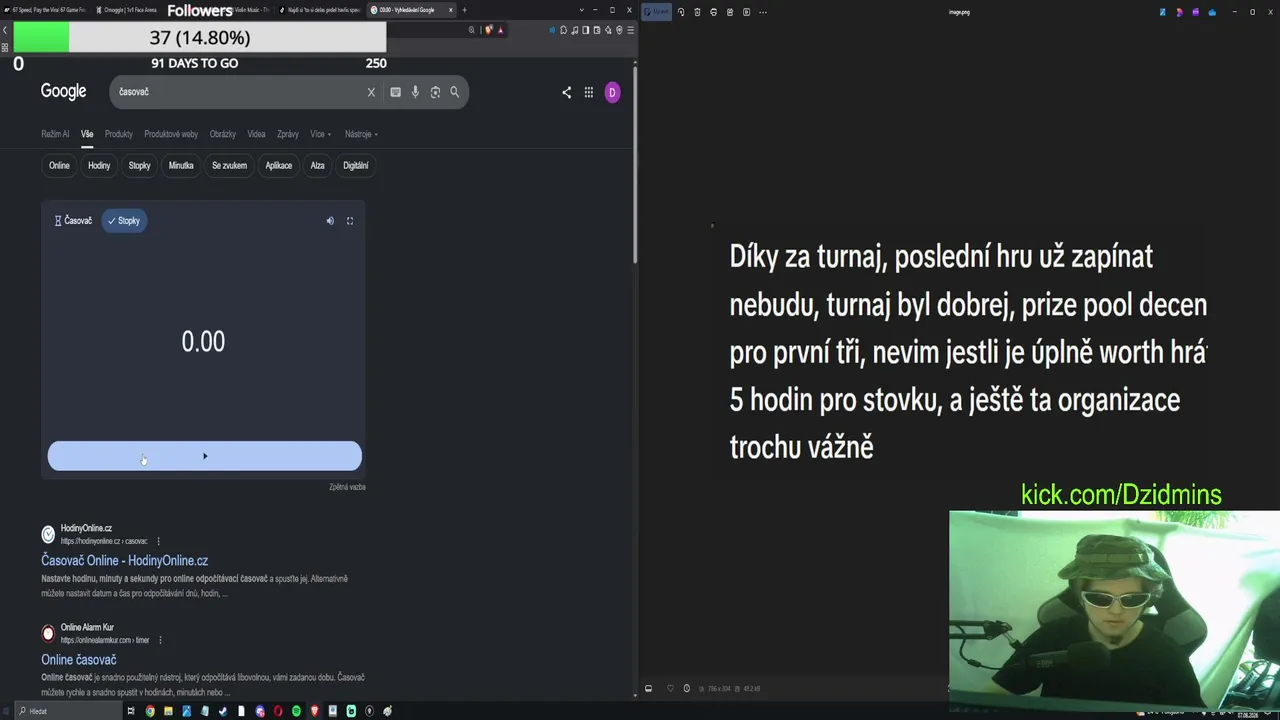This screenshot has width=1280, height=720.
Task: Start the stopwatch with the play button
Action: 205,456
